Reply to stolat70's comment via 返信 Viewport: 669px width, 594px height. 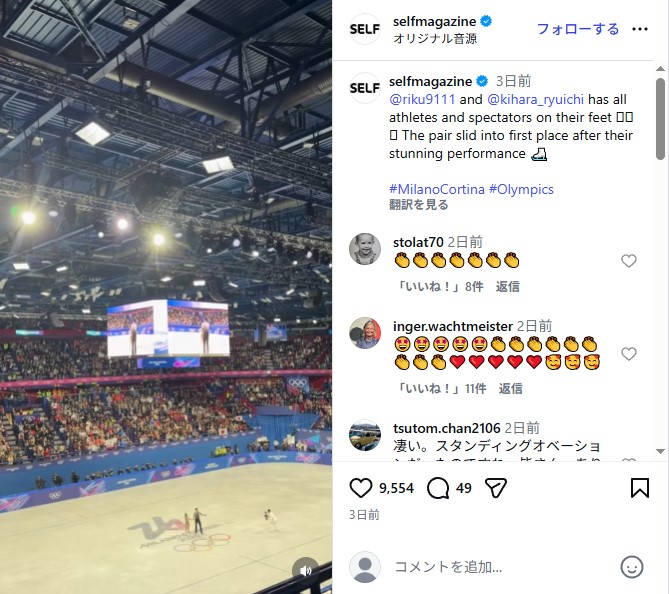(507, 286)
